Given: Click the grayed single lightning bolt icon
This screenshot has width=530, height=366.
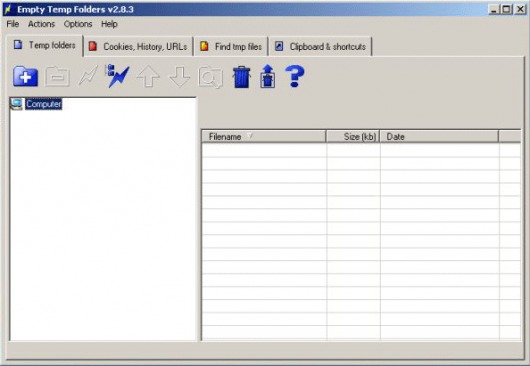Looking at the screenshot, I should point(88,76).
